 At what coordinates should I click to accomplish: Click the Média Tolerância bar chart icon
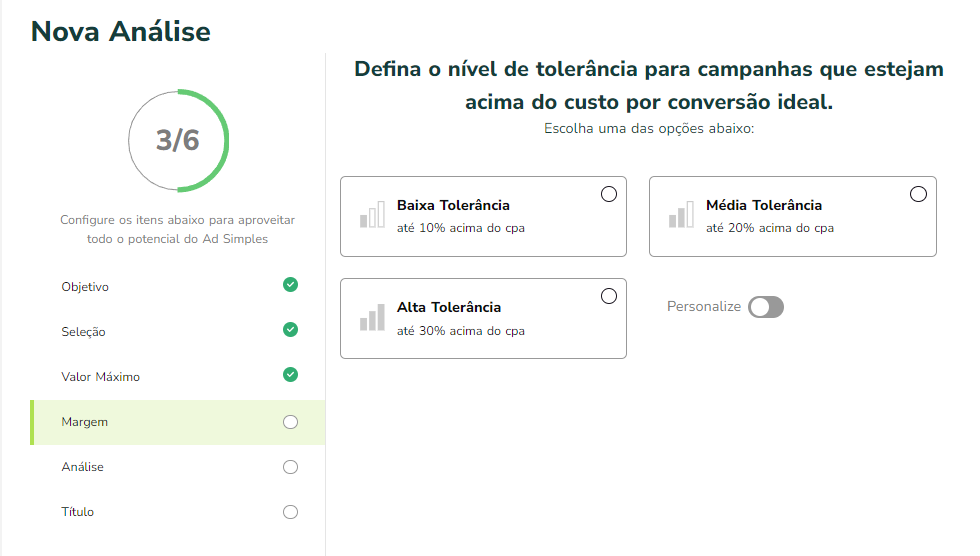681,214
